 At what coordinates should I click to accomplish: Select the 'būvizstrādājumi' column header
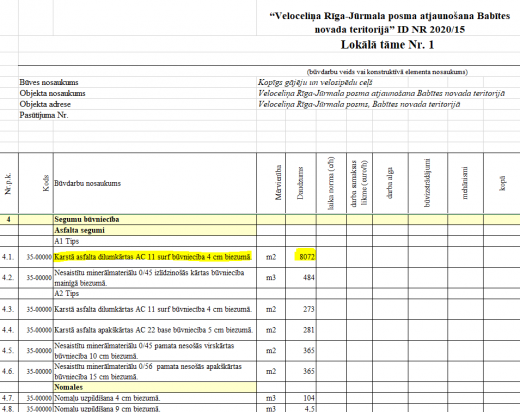pyautogui.click(x=428, y=183)
